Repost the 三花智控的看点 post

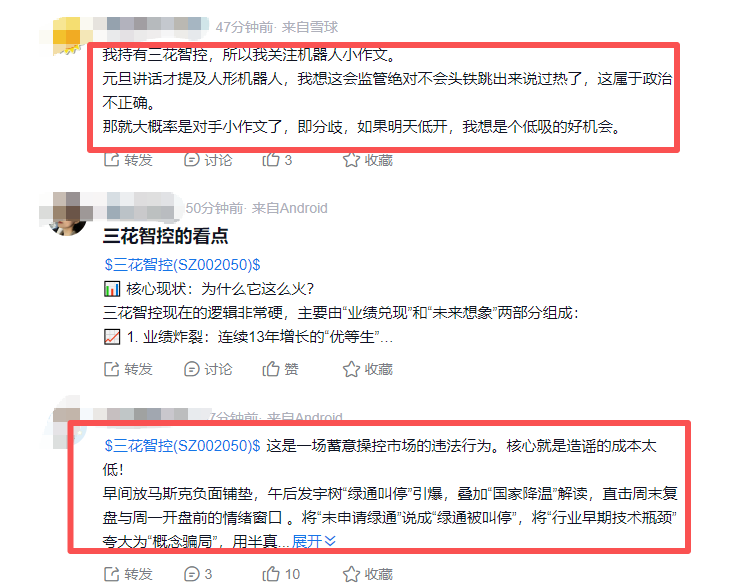(x=128, y=369)
